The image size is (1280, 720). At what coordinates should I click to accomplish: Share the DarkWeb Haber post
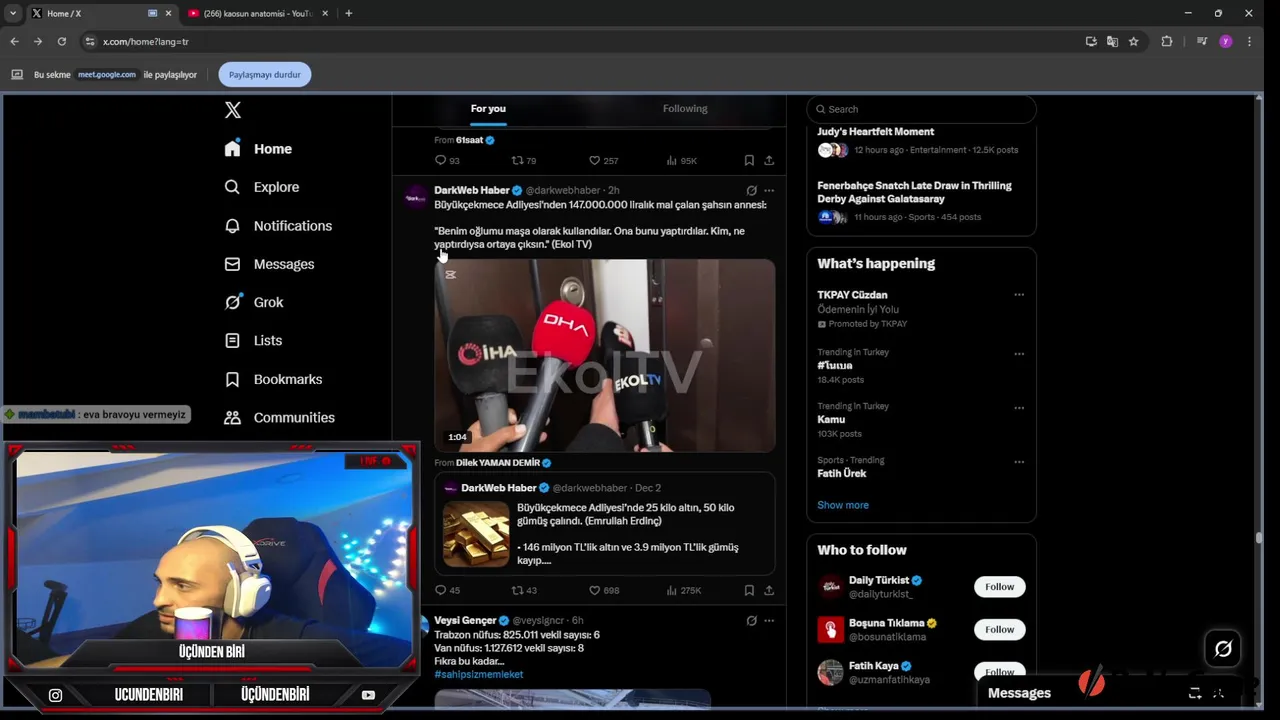[x=769, y=590]
